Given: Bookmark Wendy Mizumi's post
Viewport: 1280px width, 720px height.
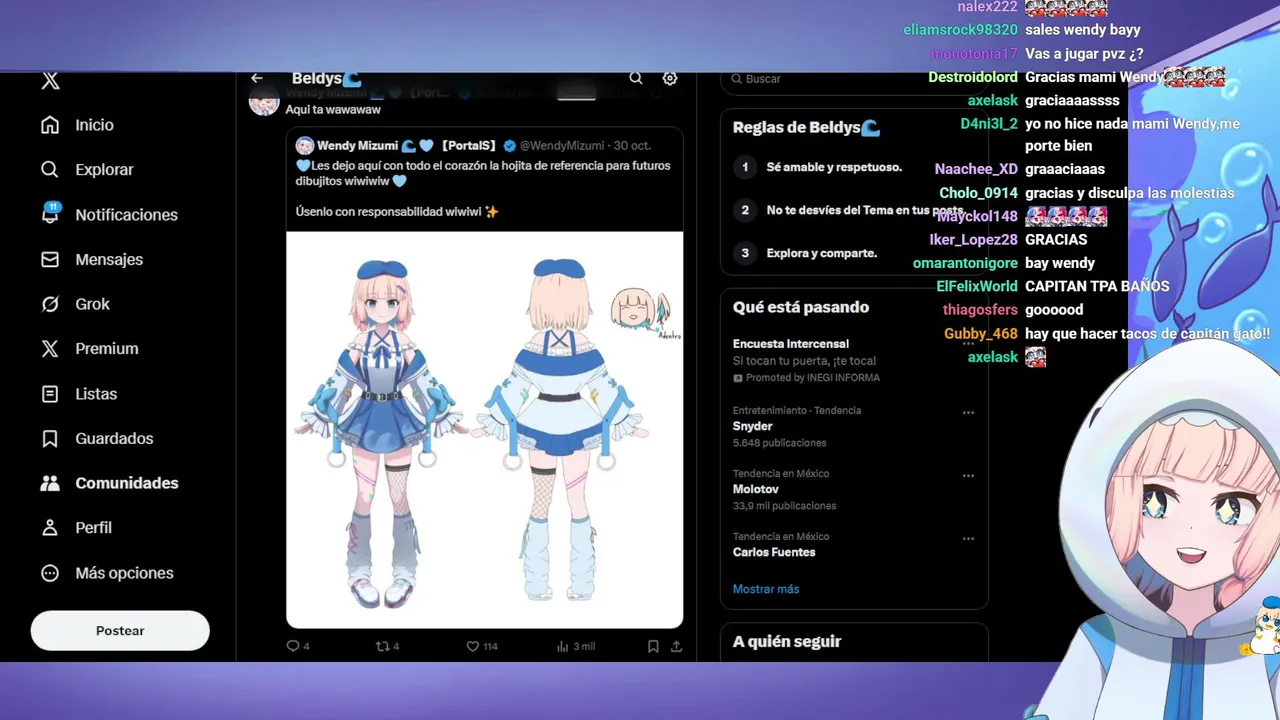Looking at the screenshot, I should point(653,646).
